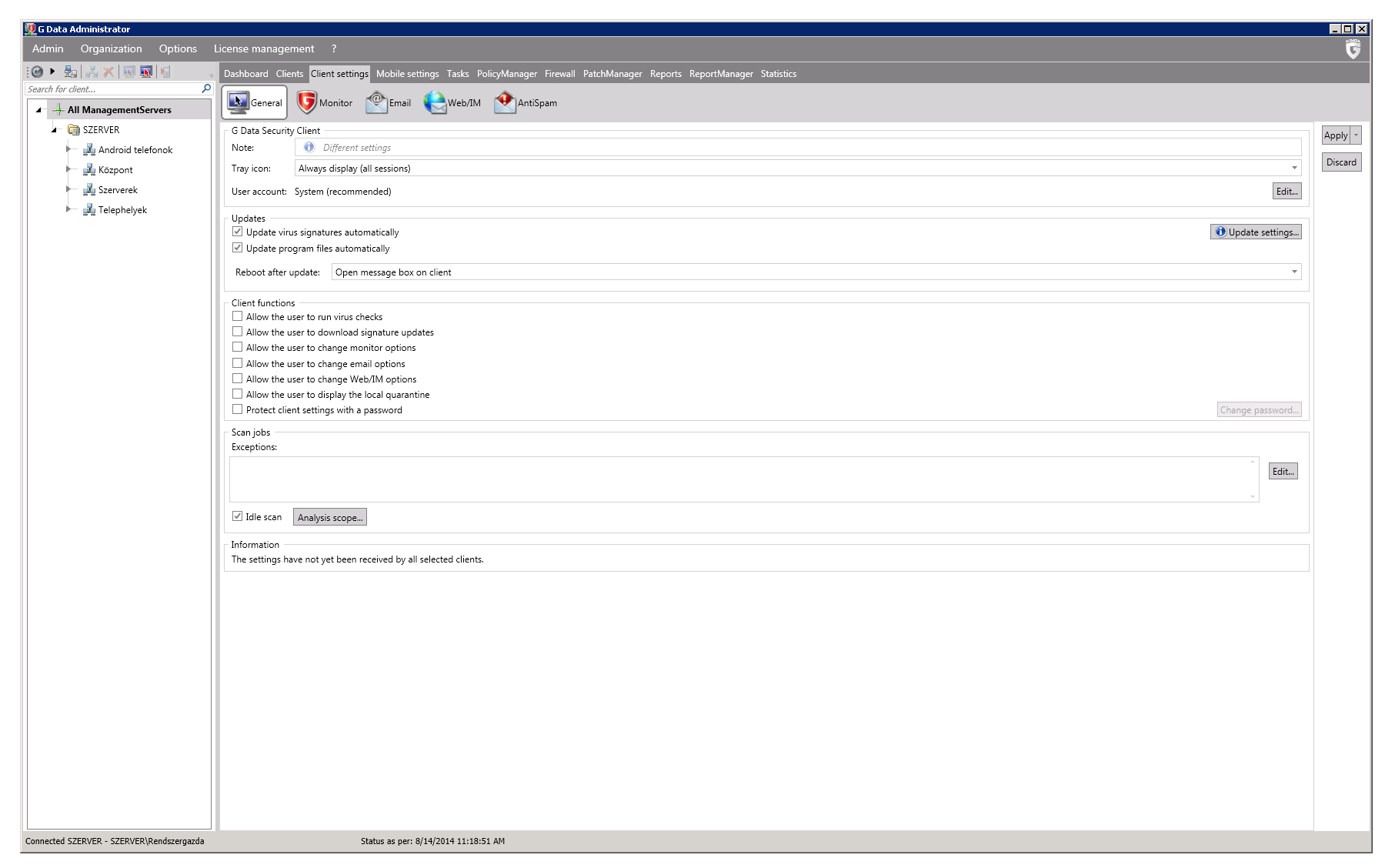This screenshot has height=868, width=1395.
Task: Collapse the SZERVER tree node
Action: click(55, 130)
